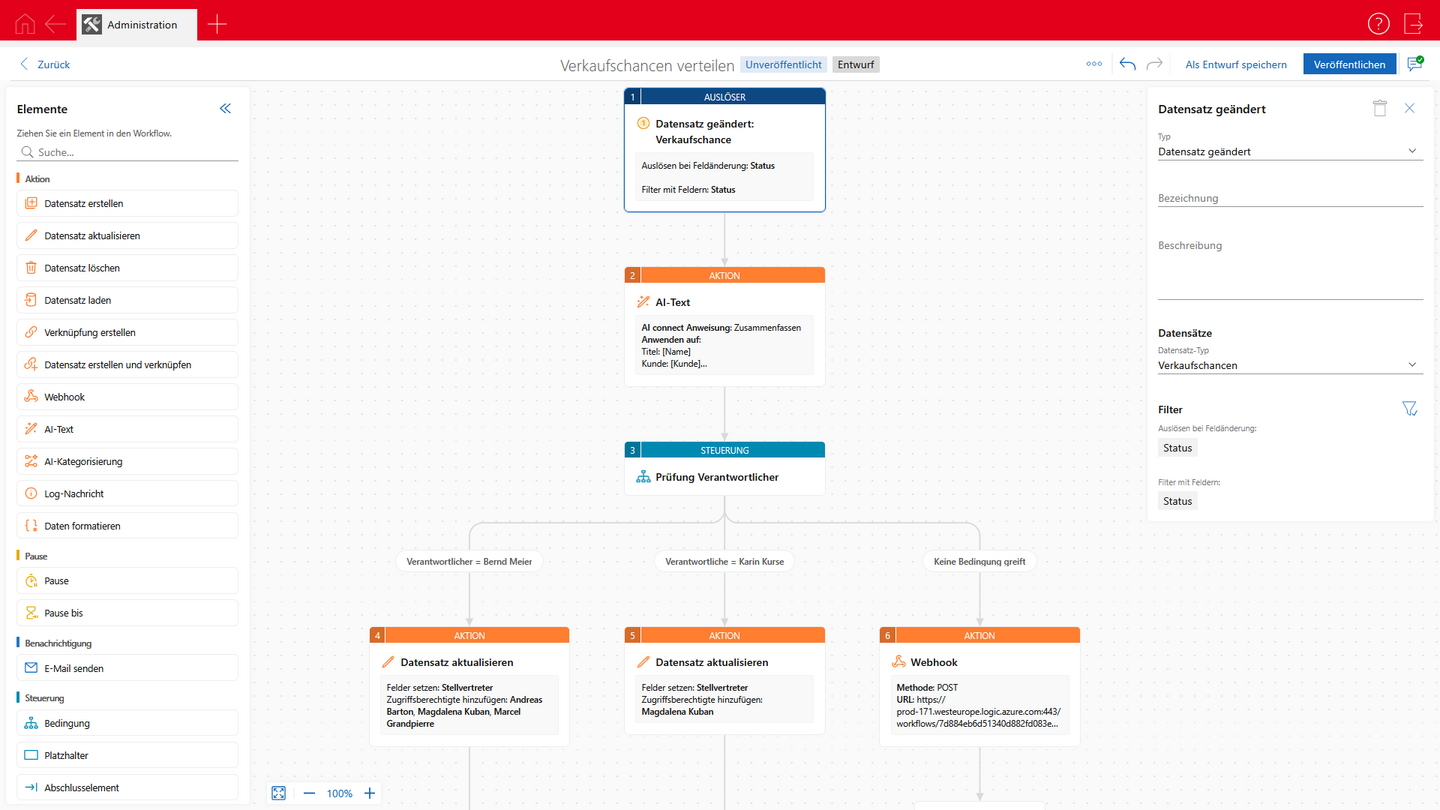Click the home icon in top bar
1440x810 pixels.
(25, 24)
